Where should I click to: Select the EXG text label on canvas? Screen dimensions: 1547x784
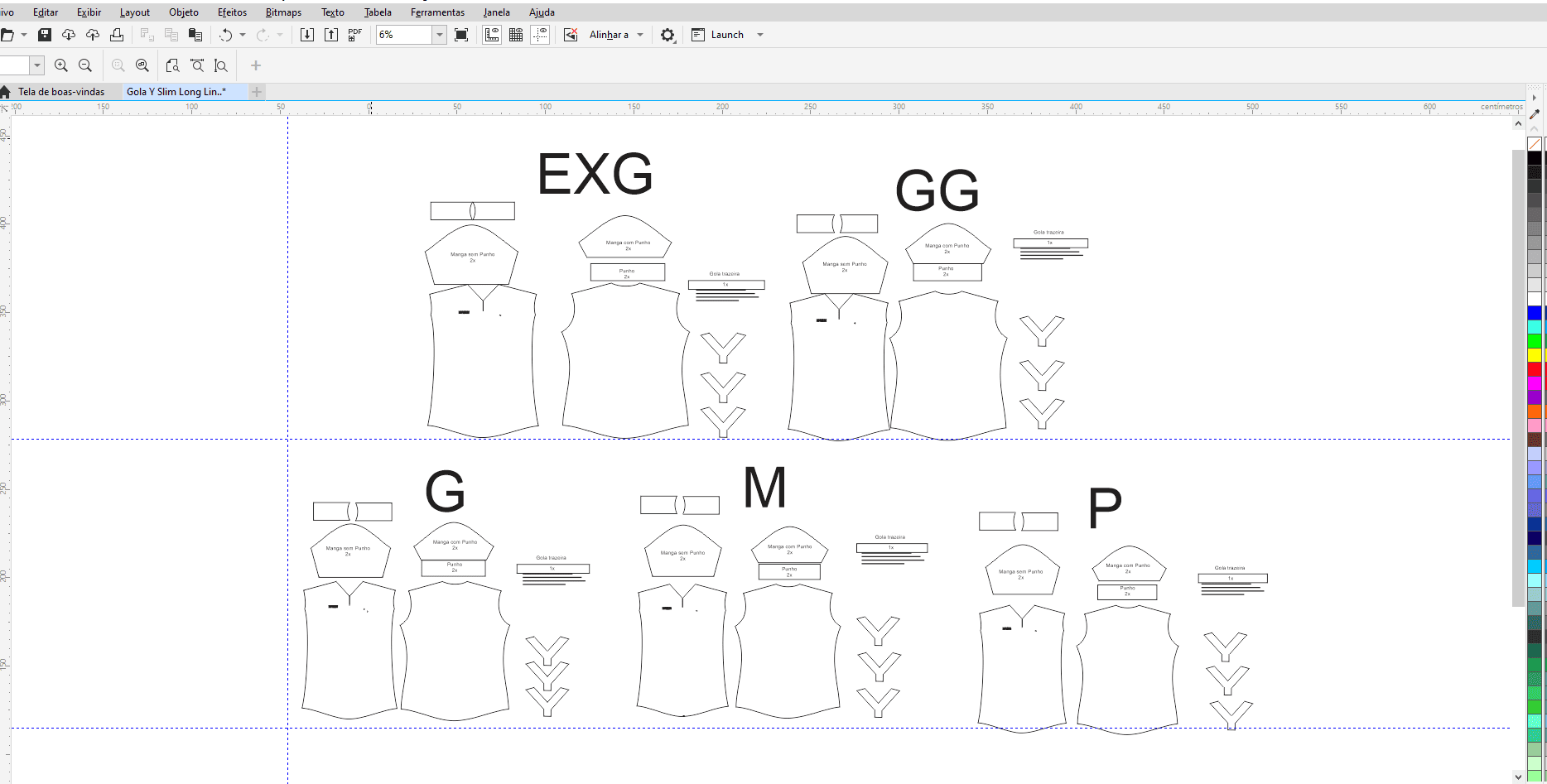coord(595,174)
